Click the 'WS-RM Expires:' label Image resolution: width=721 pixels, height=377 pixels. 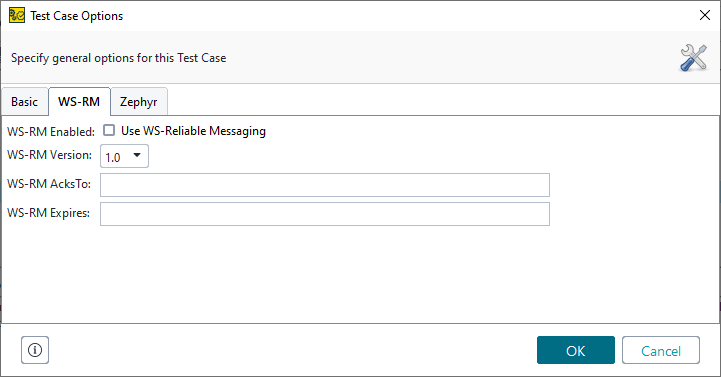(48, 213)
